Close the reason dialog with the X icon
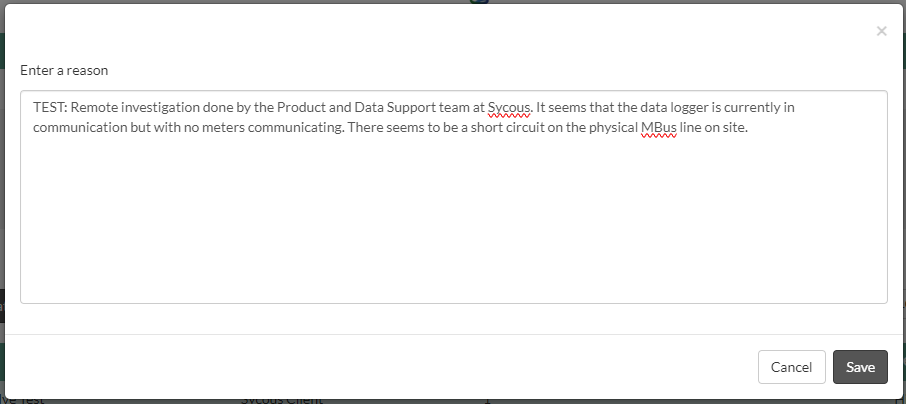This screenshot has width=906, height=404. (881, 31)
